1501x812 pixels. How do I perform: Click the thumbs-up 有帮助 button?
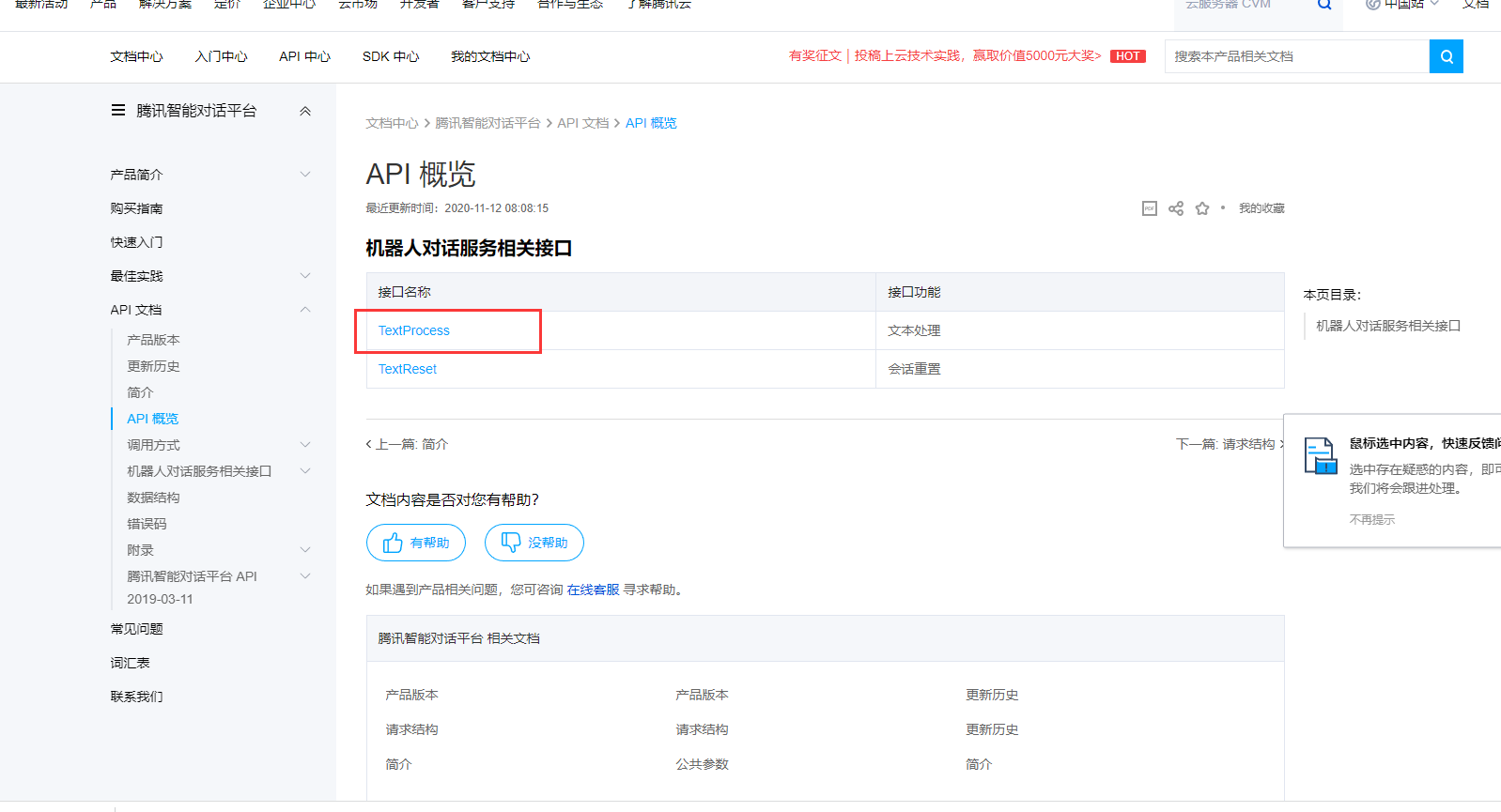point(416,543)
